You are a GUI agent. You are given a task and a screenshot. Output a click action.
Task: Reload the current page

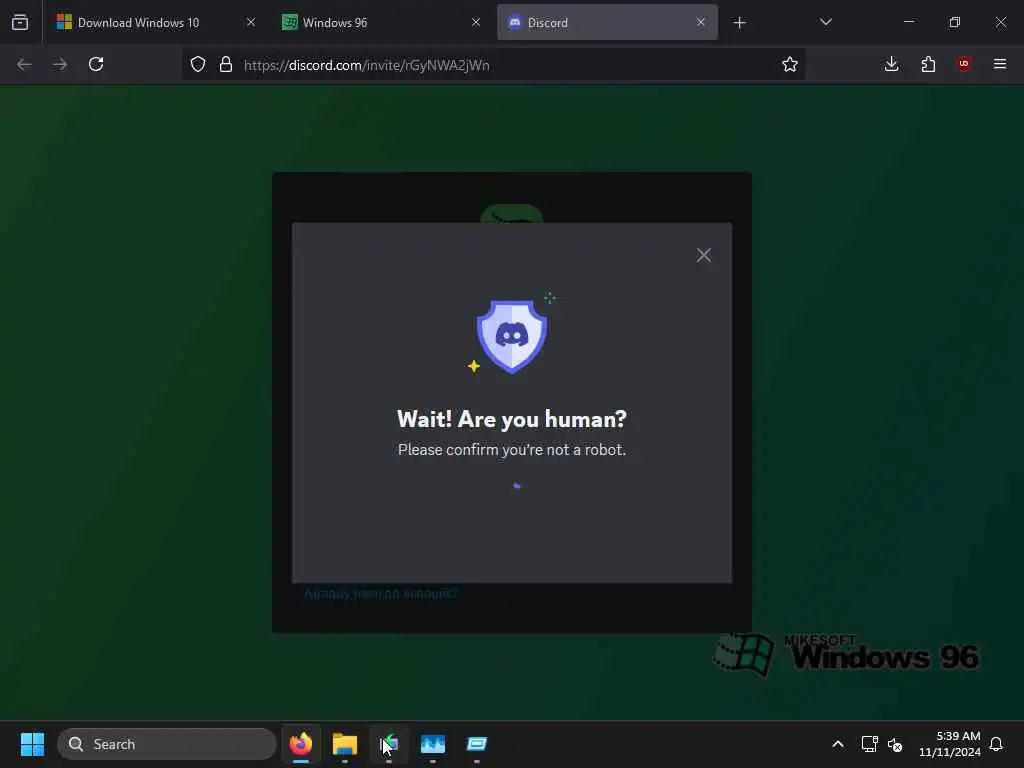click(96, 64)
